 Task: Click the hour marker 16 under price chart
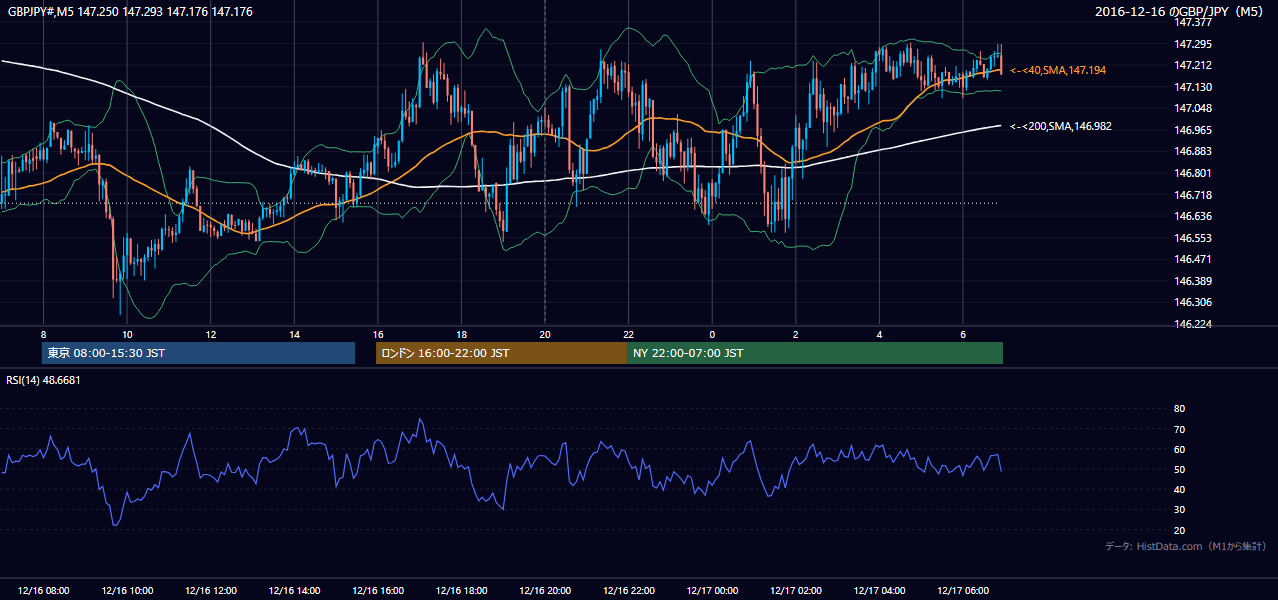pos(377,334)
